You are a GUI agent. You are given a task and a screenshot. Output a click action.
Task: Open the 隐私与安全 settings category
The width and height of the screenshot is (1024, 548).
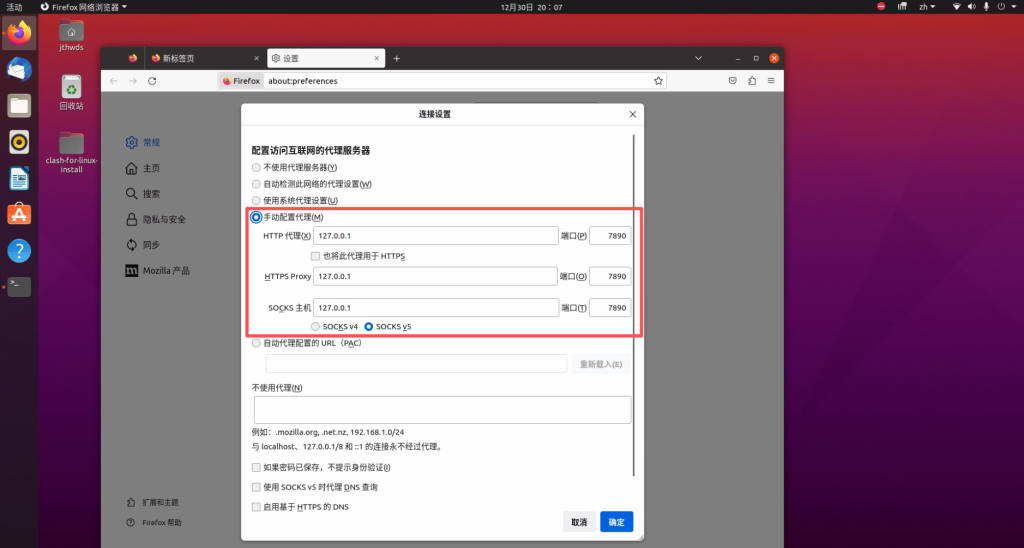(x=163, y=219)
